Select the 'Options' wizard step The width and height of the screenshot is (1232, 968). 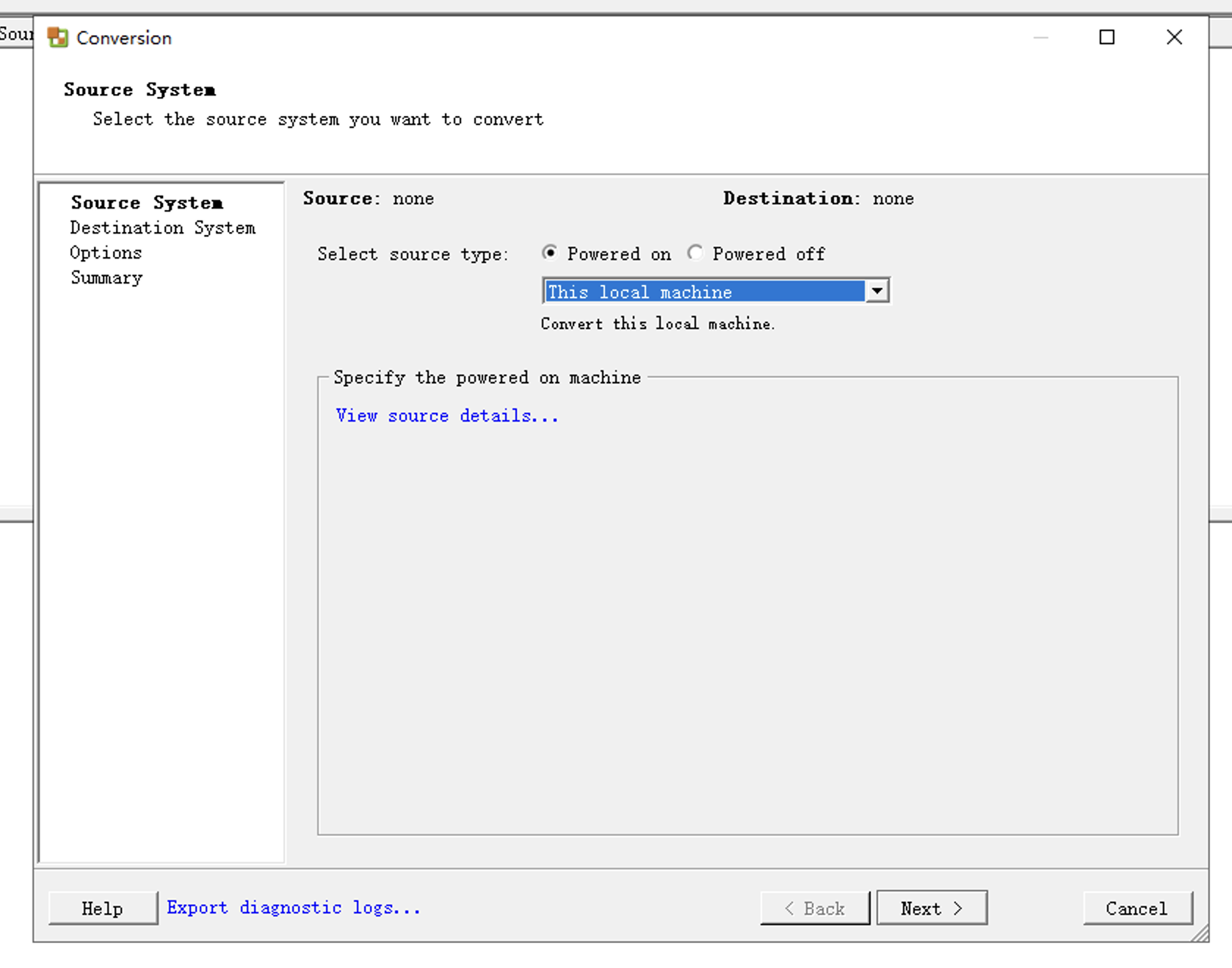point(106,253)
